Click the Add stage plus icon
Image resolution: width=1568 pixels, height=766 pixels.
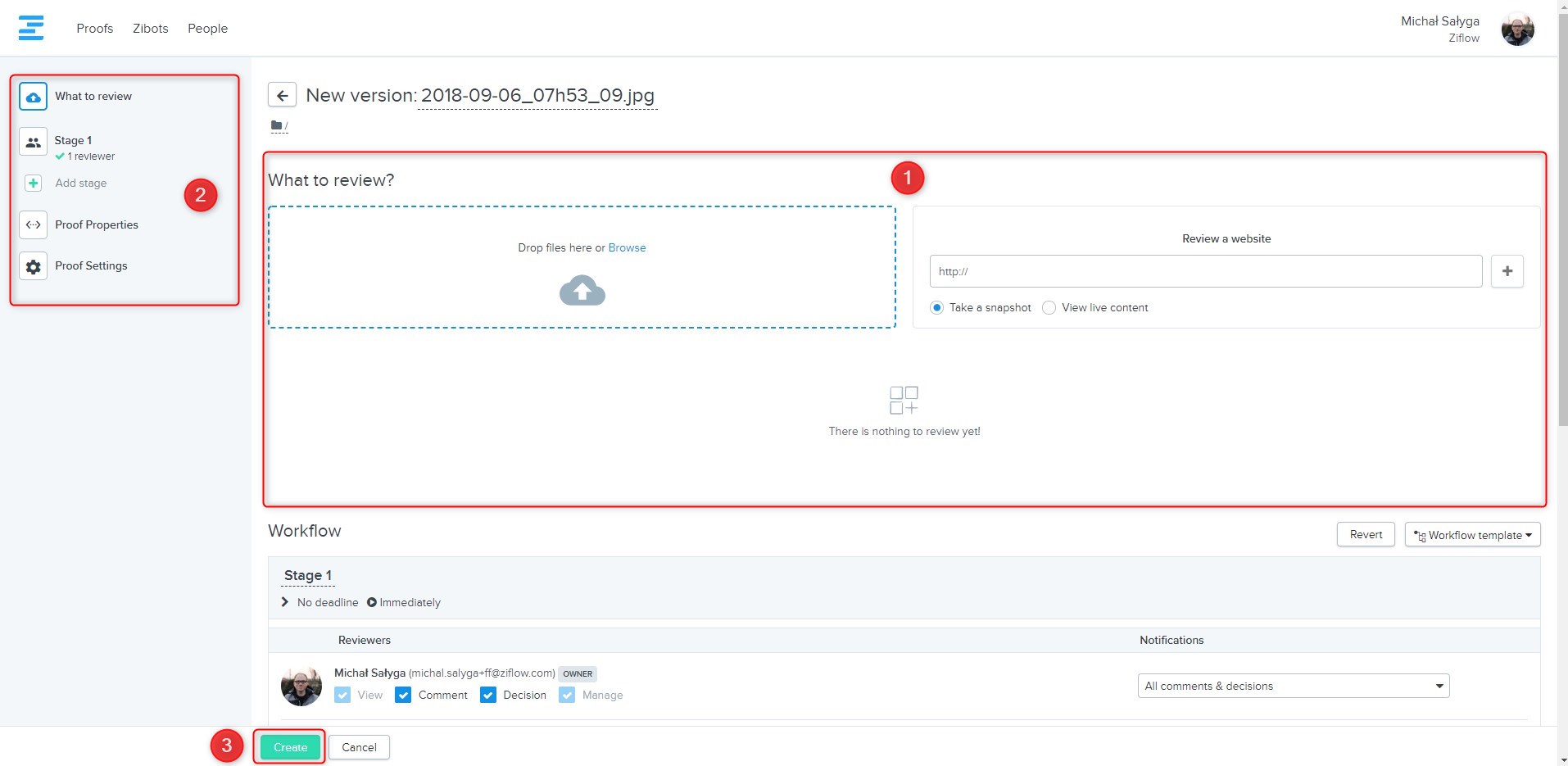coord(33,183)
